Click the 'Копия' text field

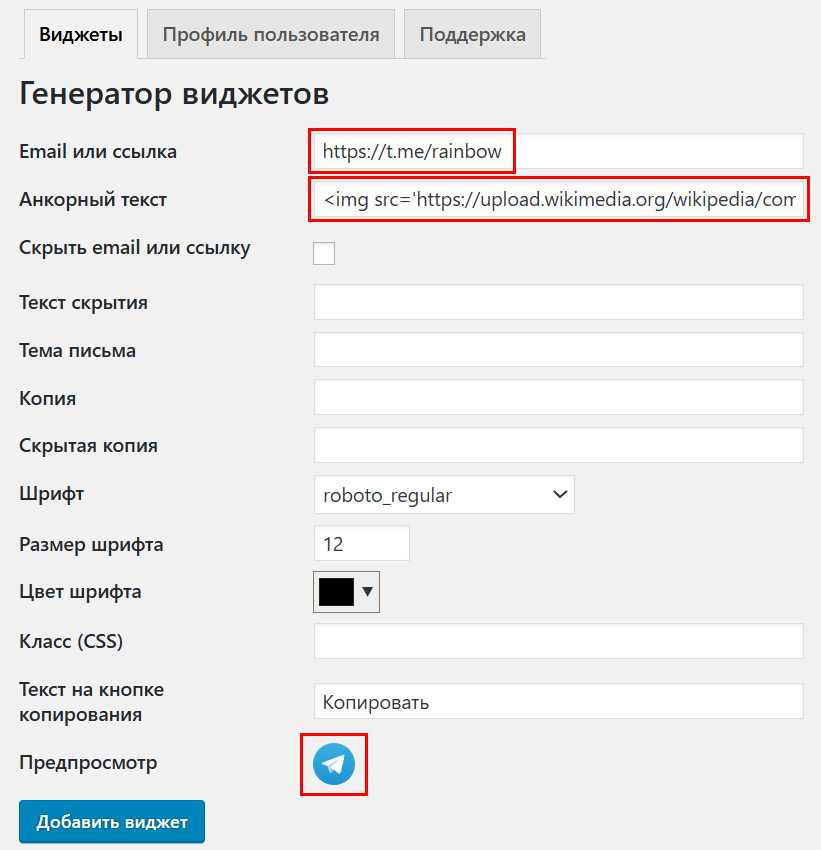pos(558,398)
